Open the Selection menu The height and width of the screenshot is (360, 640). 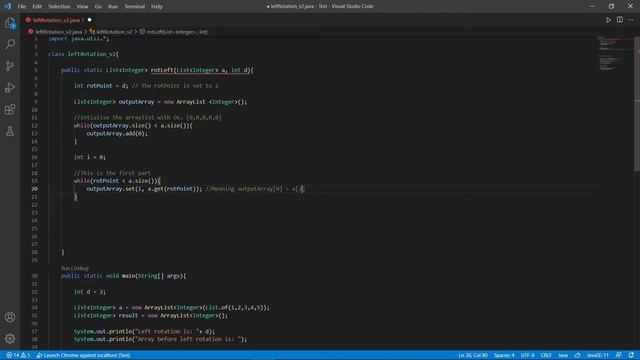pyautogui.click(x=59, y=7)
